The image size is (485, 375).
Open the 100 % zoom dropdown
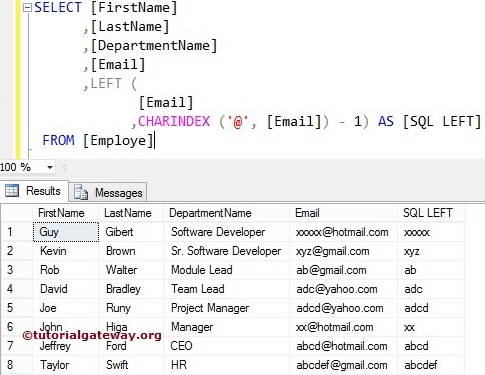[x=50, y=167]
